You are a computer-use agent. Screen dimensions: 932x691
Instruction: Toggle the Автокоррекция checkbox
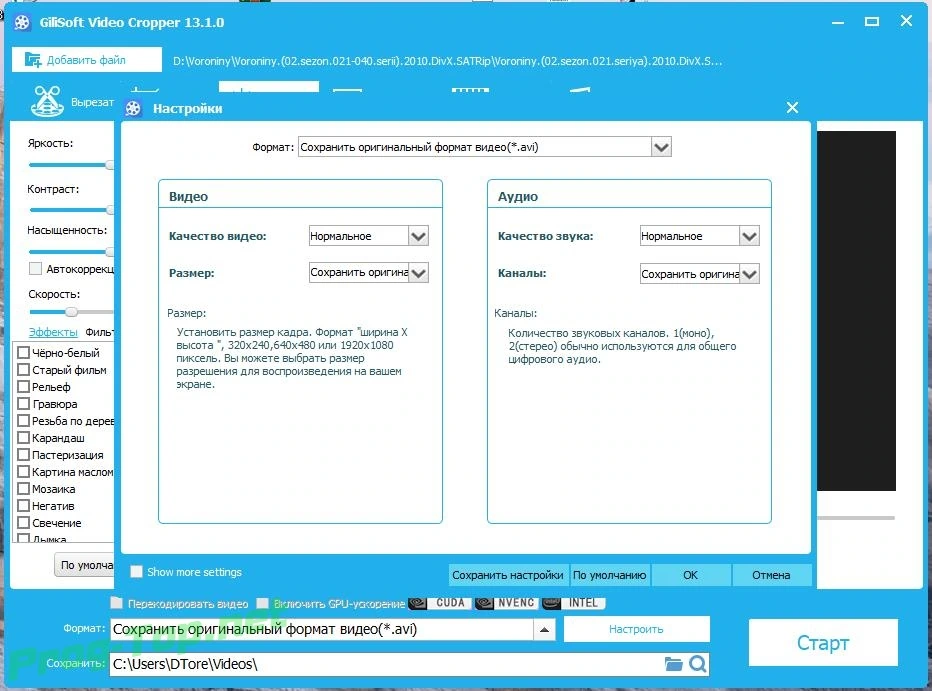35,269
